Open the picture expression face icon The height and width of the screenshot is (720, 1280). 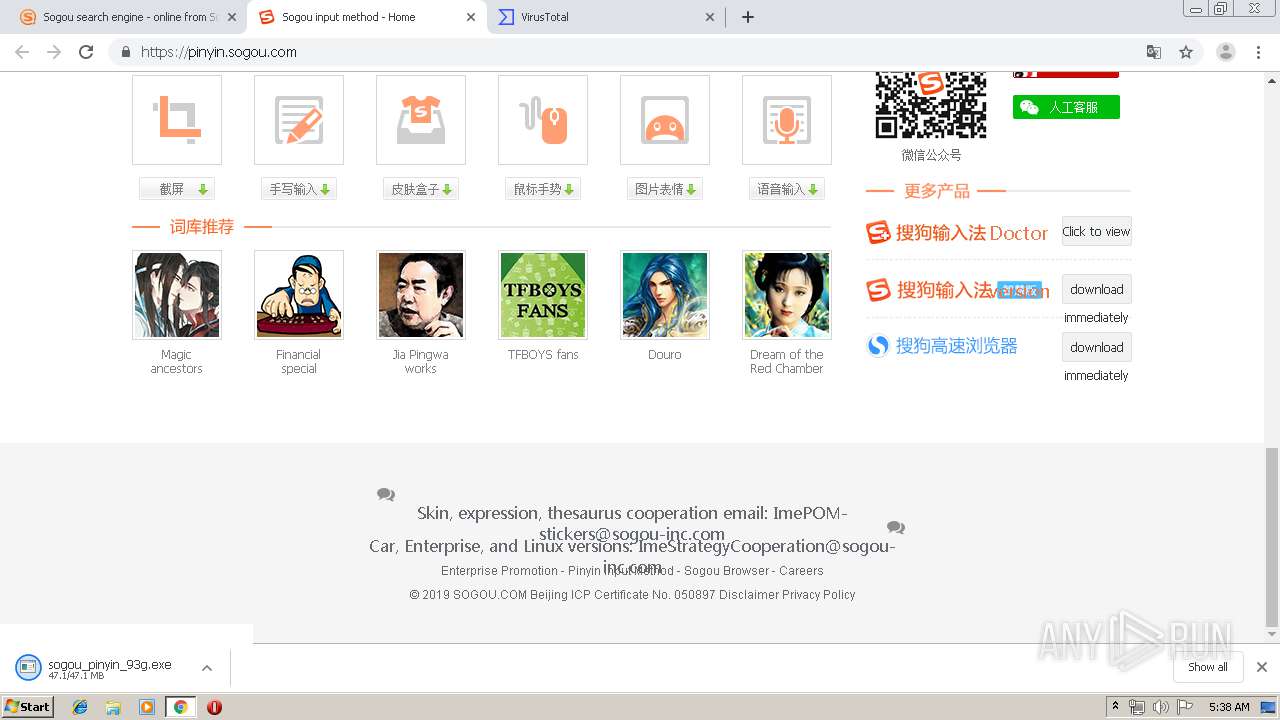(665, 120)
